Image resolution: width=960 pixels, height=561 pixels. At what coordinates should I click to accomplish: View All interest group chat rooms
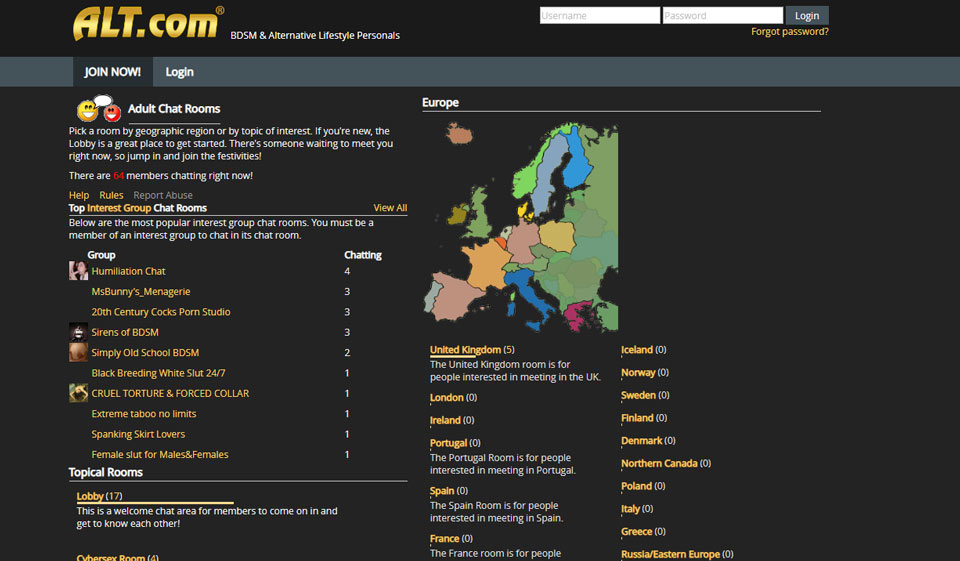pyautogui.click(x=390, y=208)
